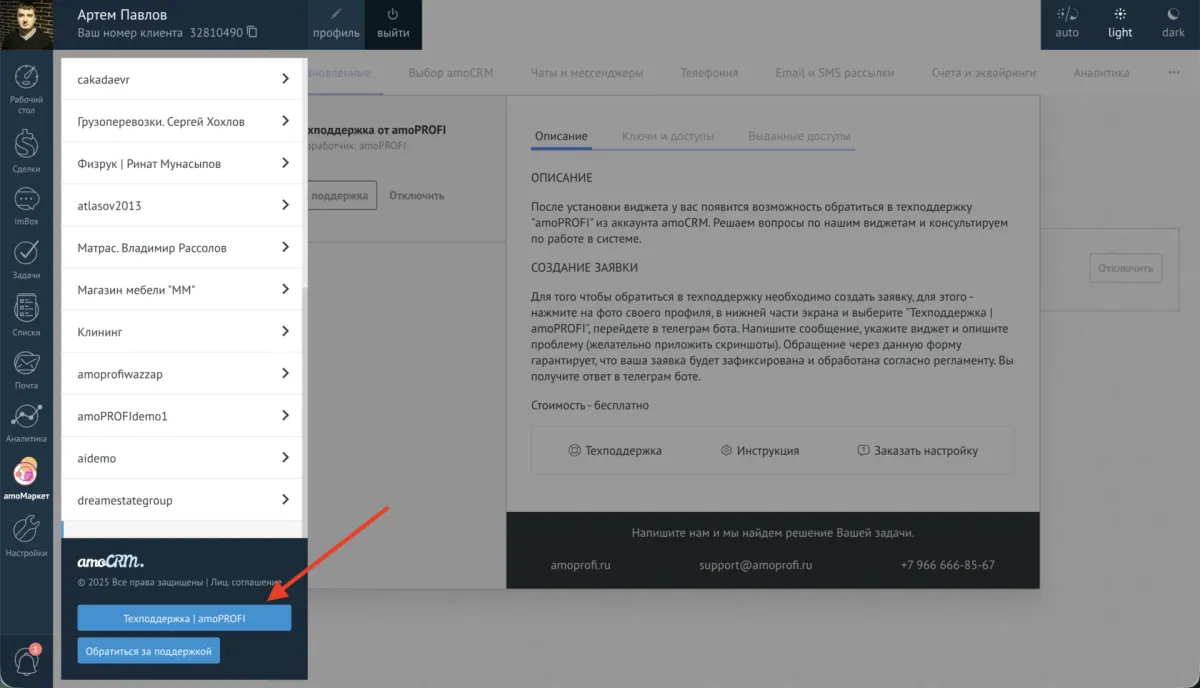Screen dimensions: 1200x688
Task: Select the auto theme
Action: [1067, 23]
